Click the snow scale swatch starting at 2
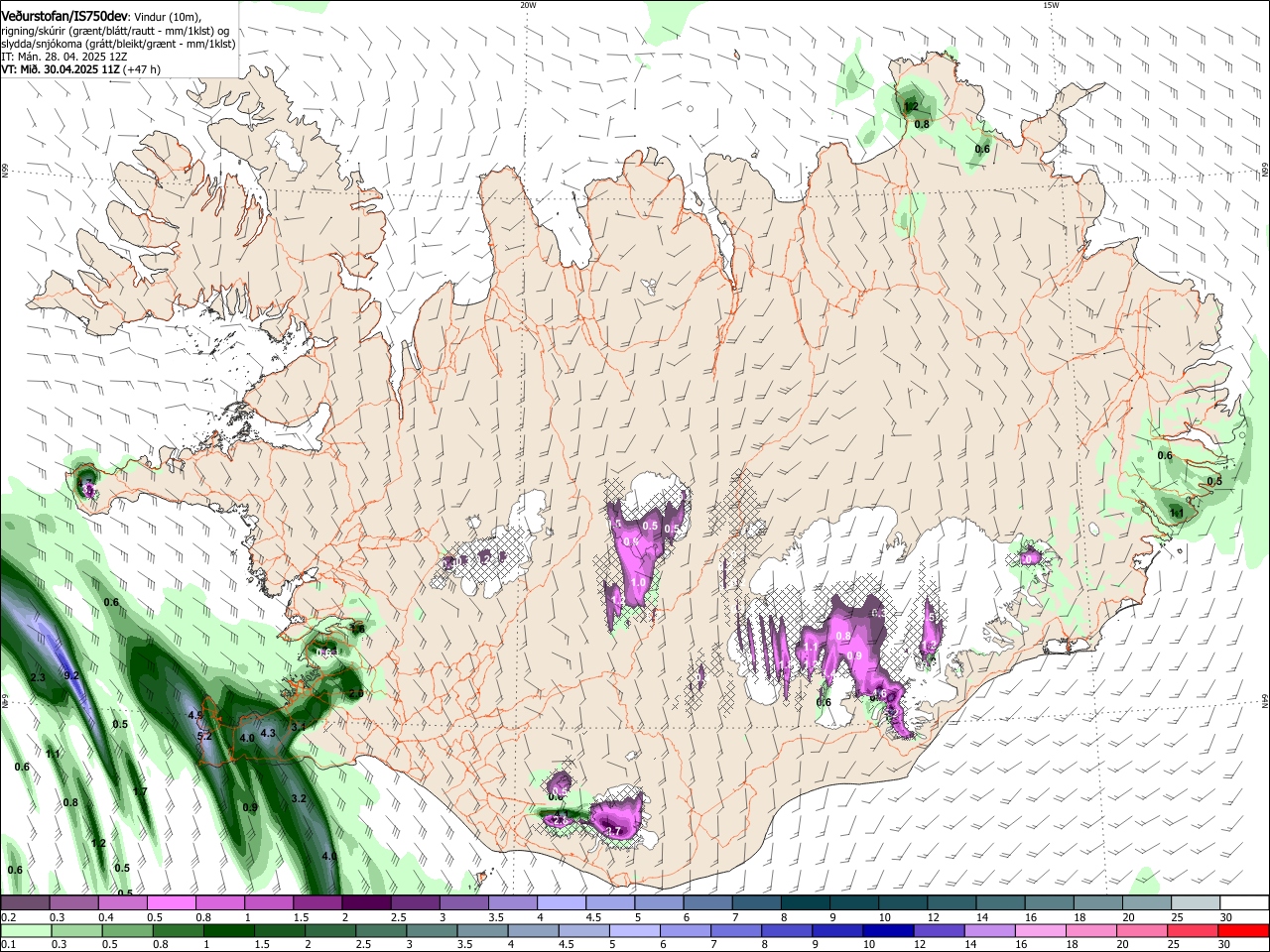Image resolution: width=1270 pixels, height=952 pixels. pyautogui.click(x=365, y=903)
